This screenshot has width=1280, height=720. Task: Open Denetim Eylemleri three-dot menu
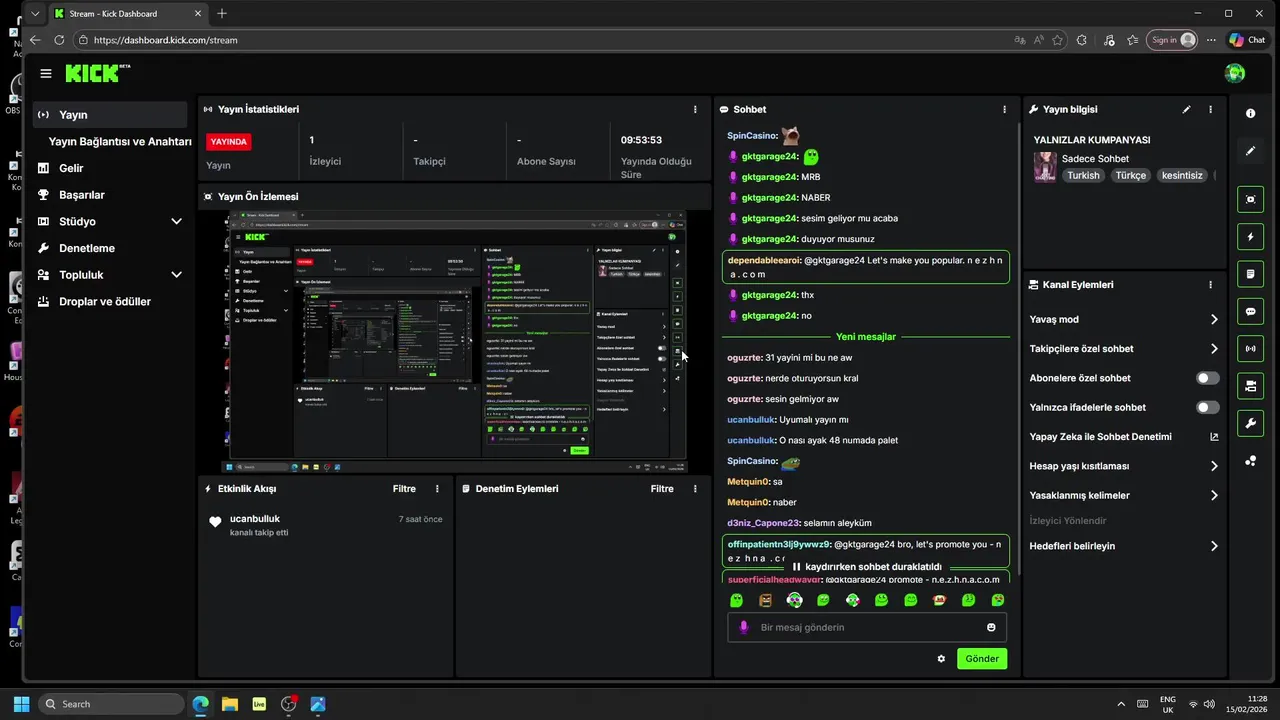(695, 489)
